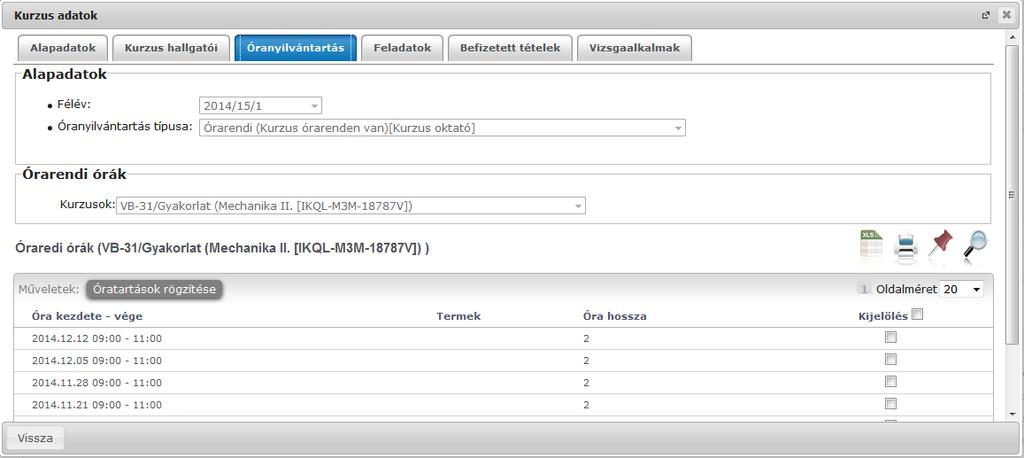Click the Óratartások rögzítése button
Viewport: 1024px width, 458px height.
[x=154, y=289]
